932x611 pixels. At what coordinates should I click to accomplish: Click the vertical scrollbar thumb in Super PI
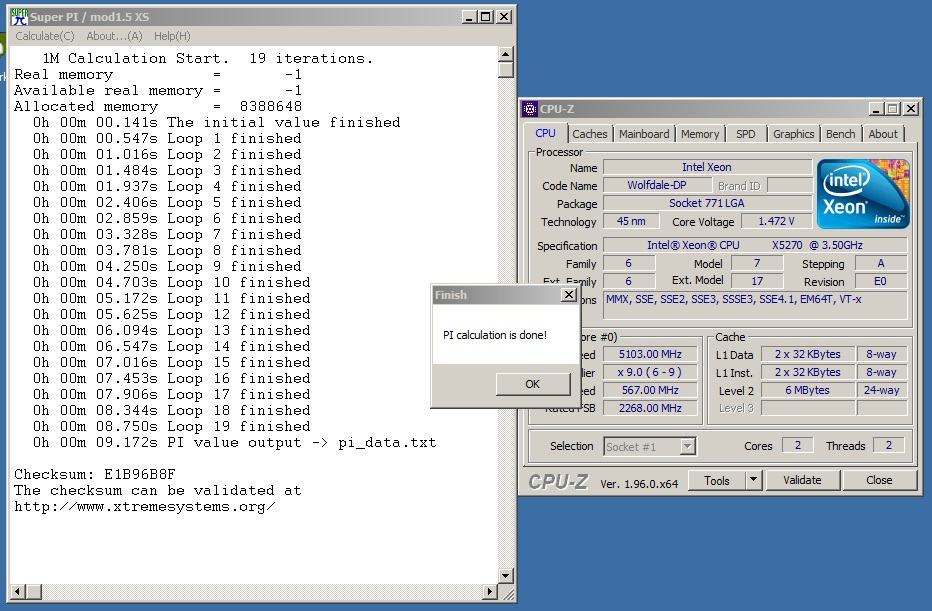click(x=506, y=70)
